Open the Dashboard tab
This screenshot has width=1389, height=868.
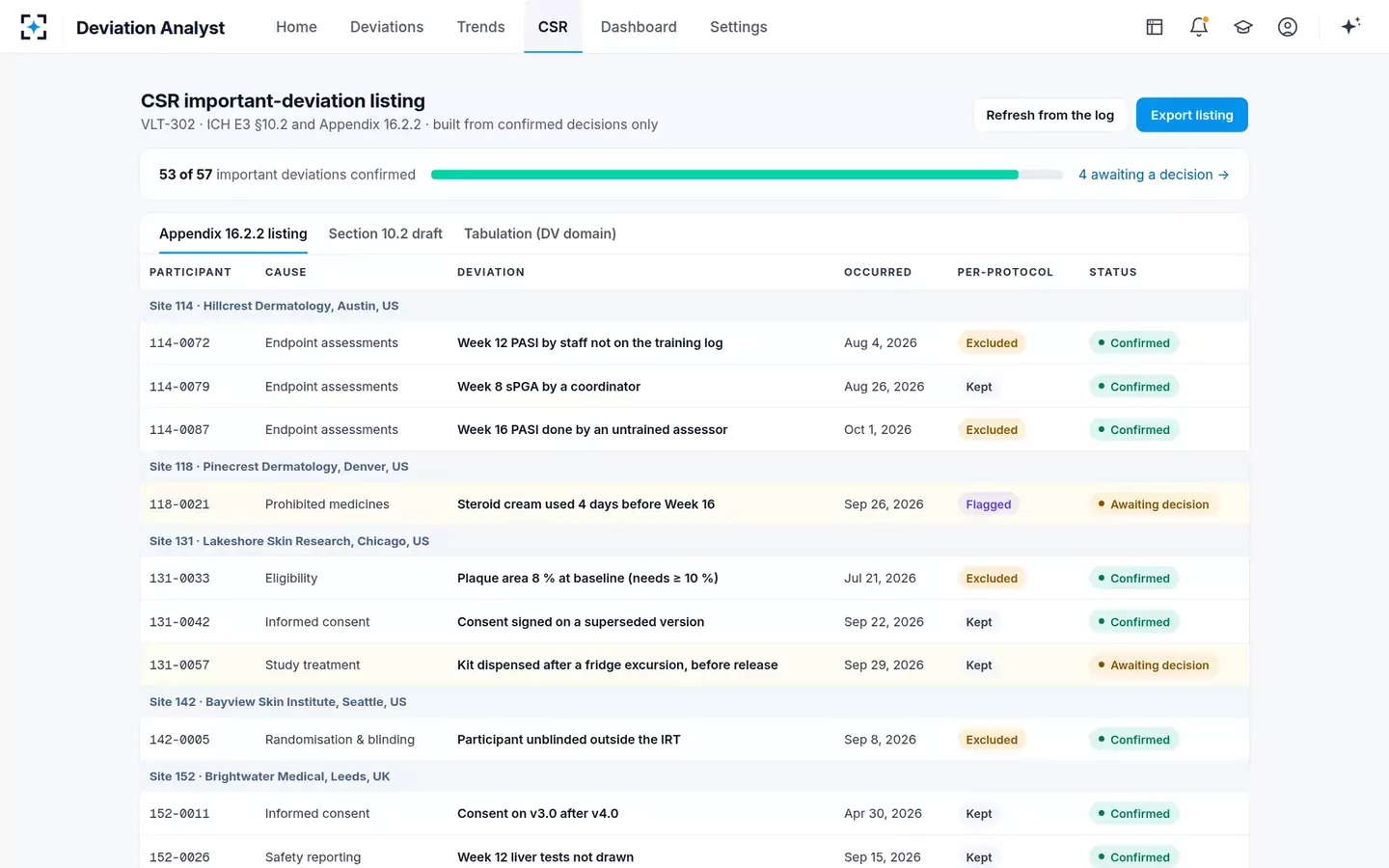click(639, 27)
